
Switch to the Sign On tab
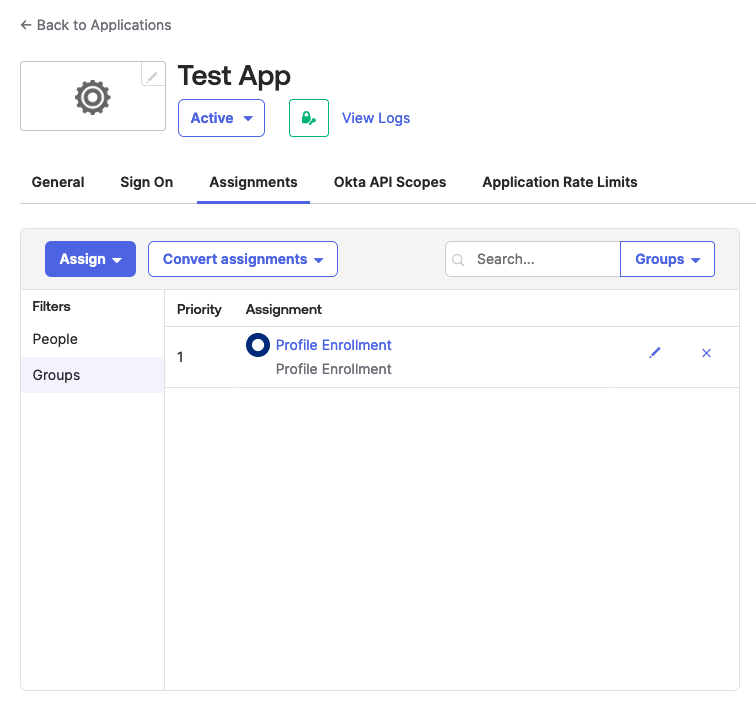click(147, 182)
